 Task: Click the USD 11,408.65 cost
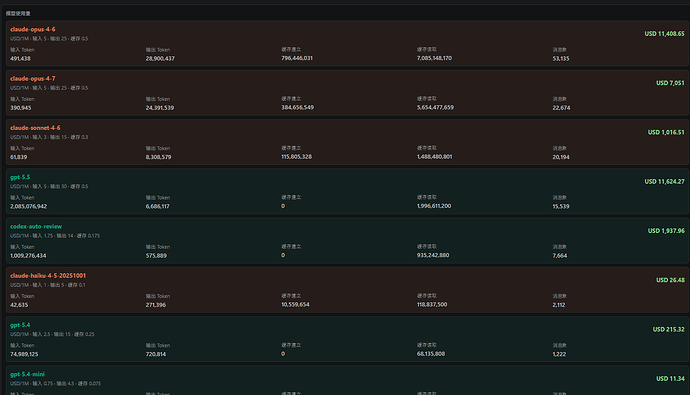pos(664,34)
